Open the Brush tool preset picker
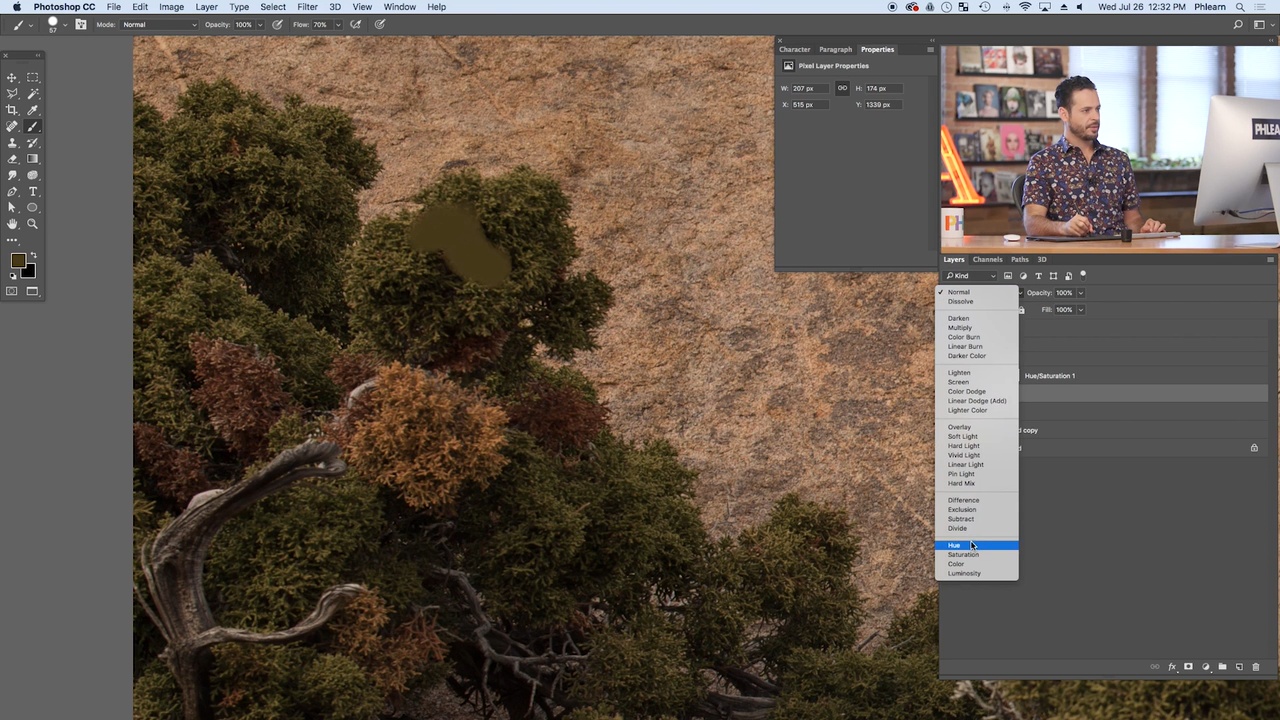Image resolution: width=1280 pixels, height=720 pixels. [22, 24]
